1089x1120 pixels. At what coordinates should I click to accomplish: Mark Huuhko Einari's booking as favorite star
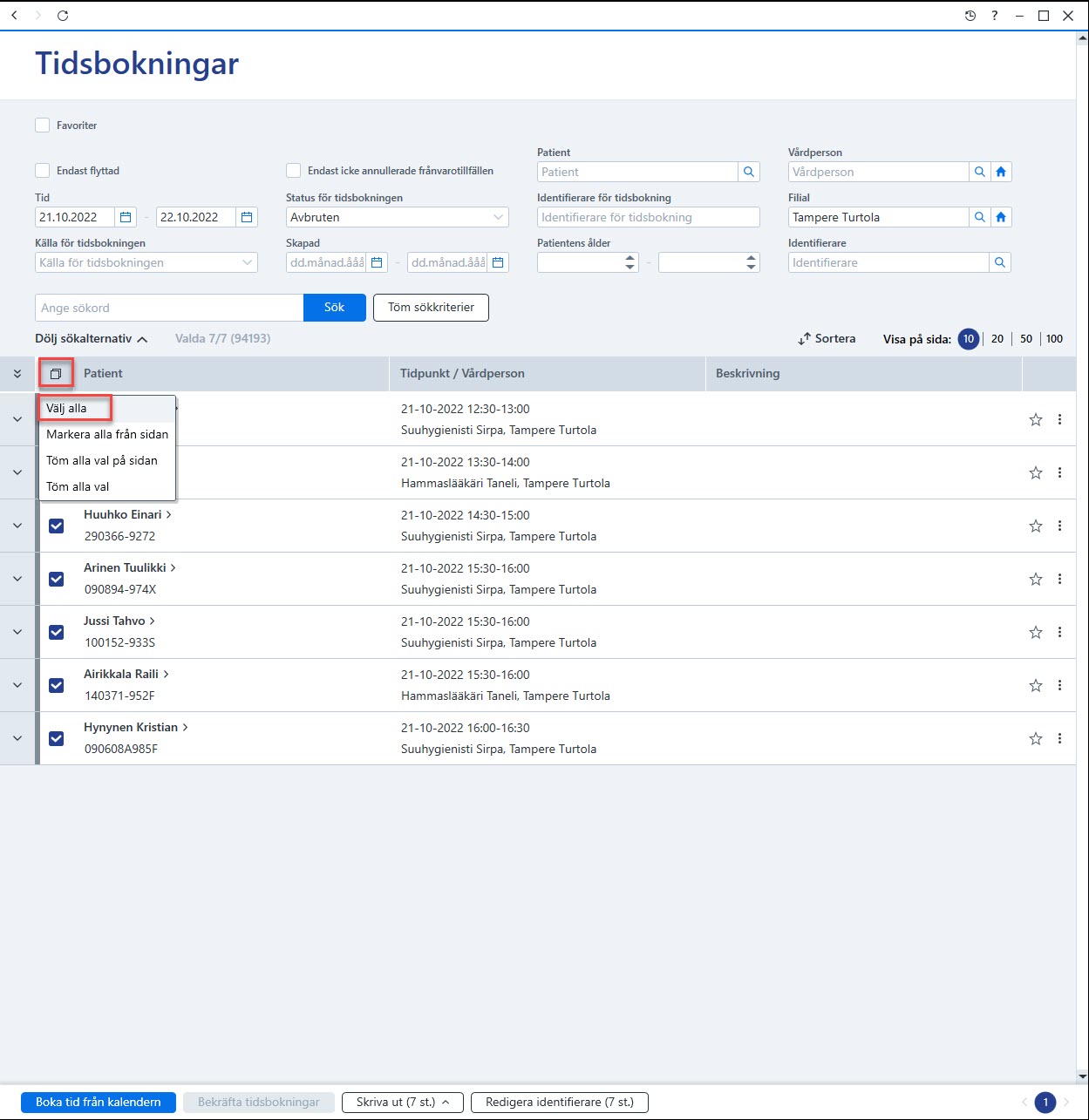coord(1036,526)
